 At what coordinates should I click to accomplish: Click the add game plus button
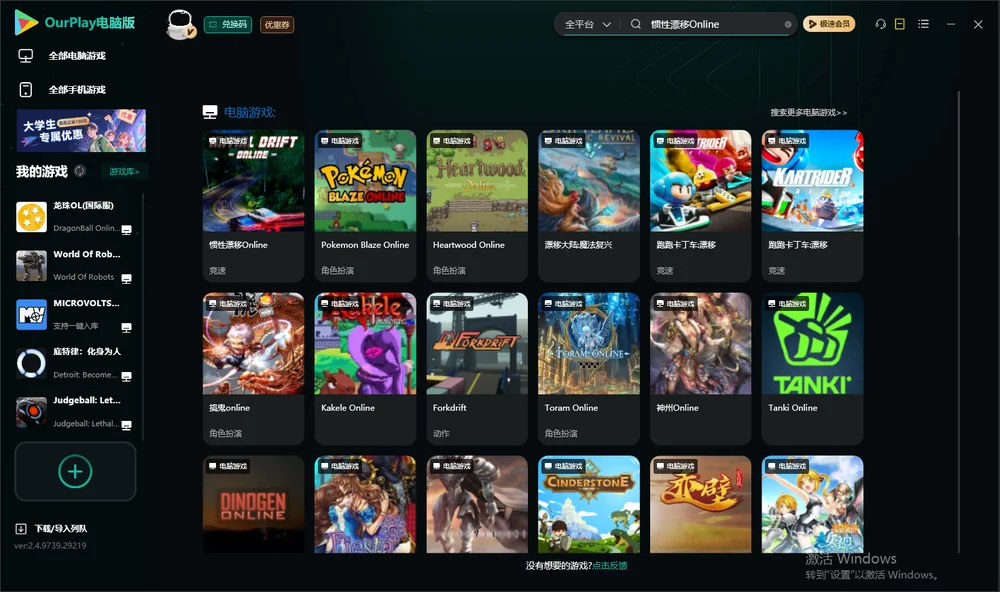pos(75,471)
